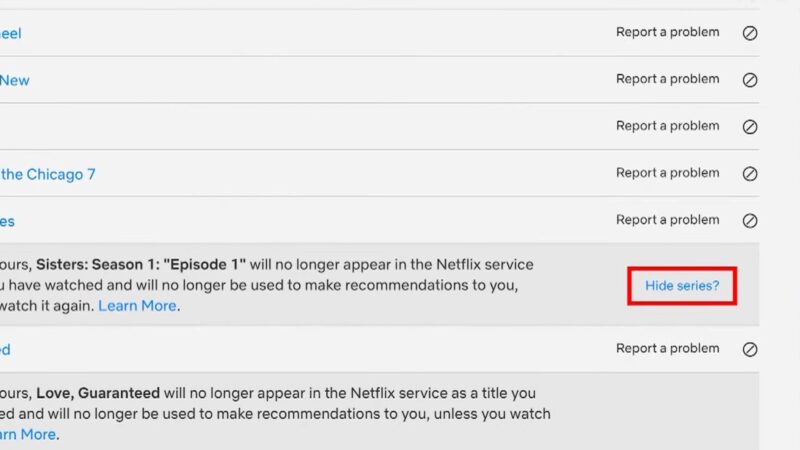Open Learn More in the Sisters notice
This screenshot has height=450, width=800.
pyautogui.click(x=137, y=306)
